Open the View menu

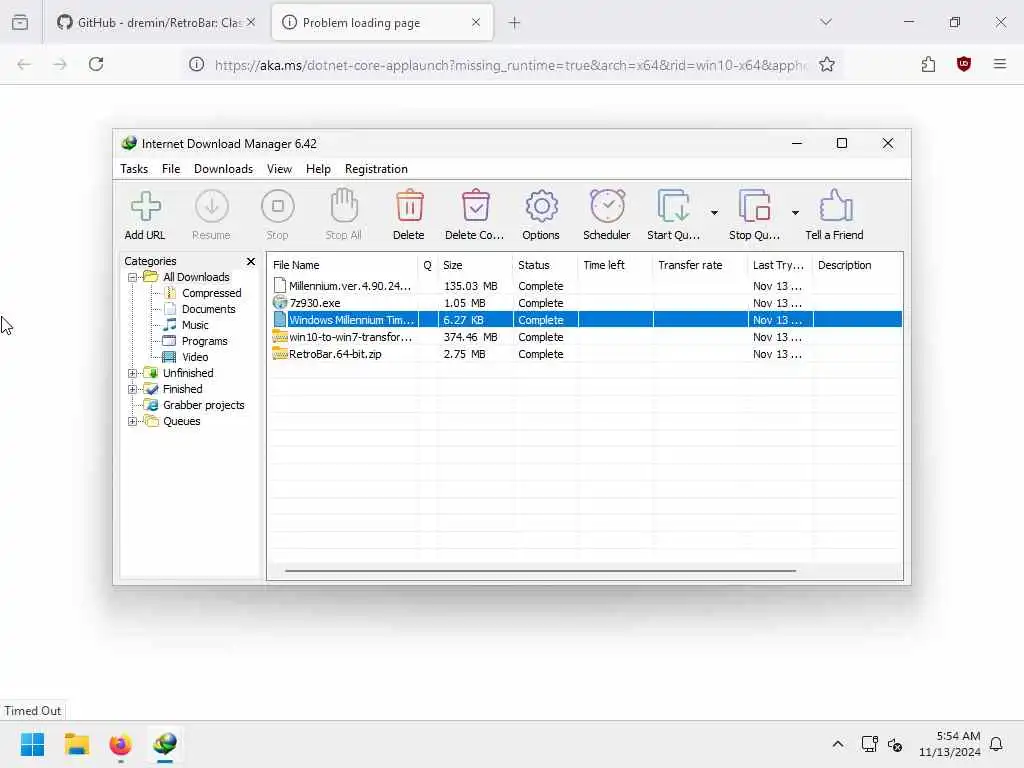(279, 168)
